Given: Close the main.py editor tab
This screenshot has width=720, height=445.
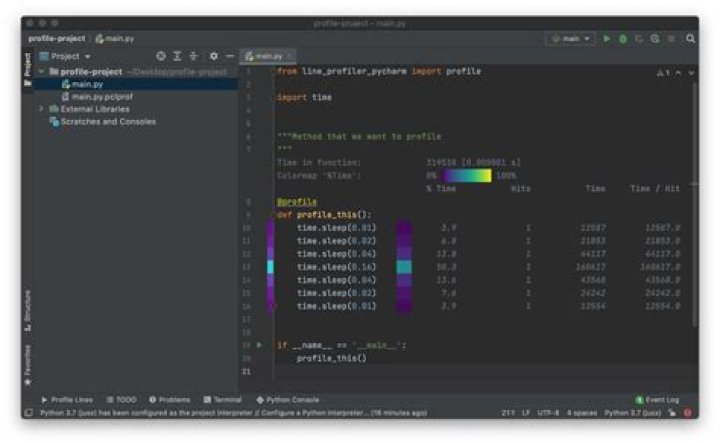Looking at the screenshot, I should [x=290, y=56].
